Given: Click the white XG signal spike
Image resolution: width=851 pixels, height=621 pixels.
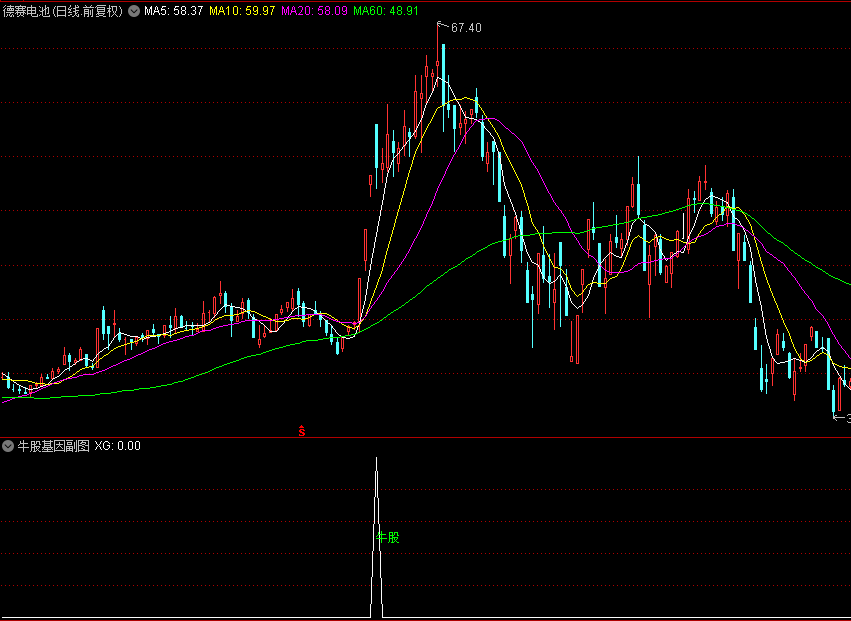Looking at the screenshot, I should pyautogui.click(x=377, y=537).
